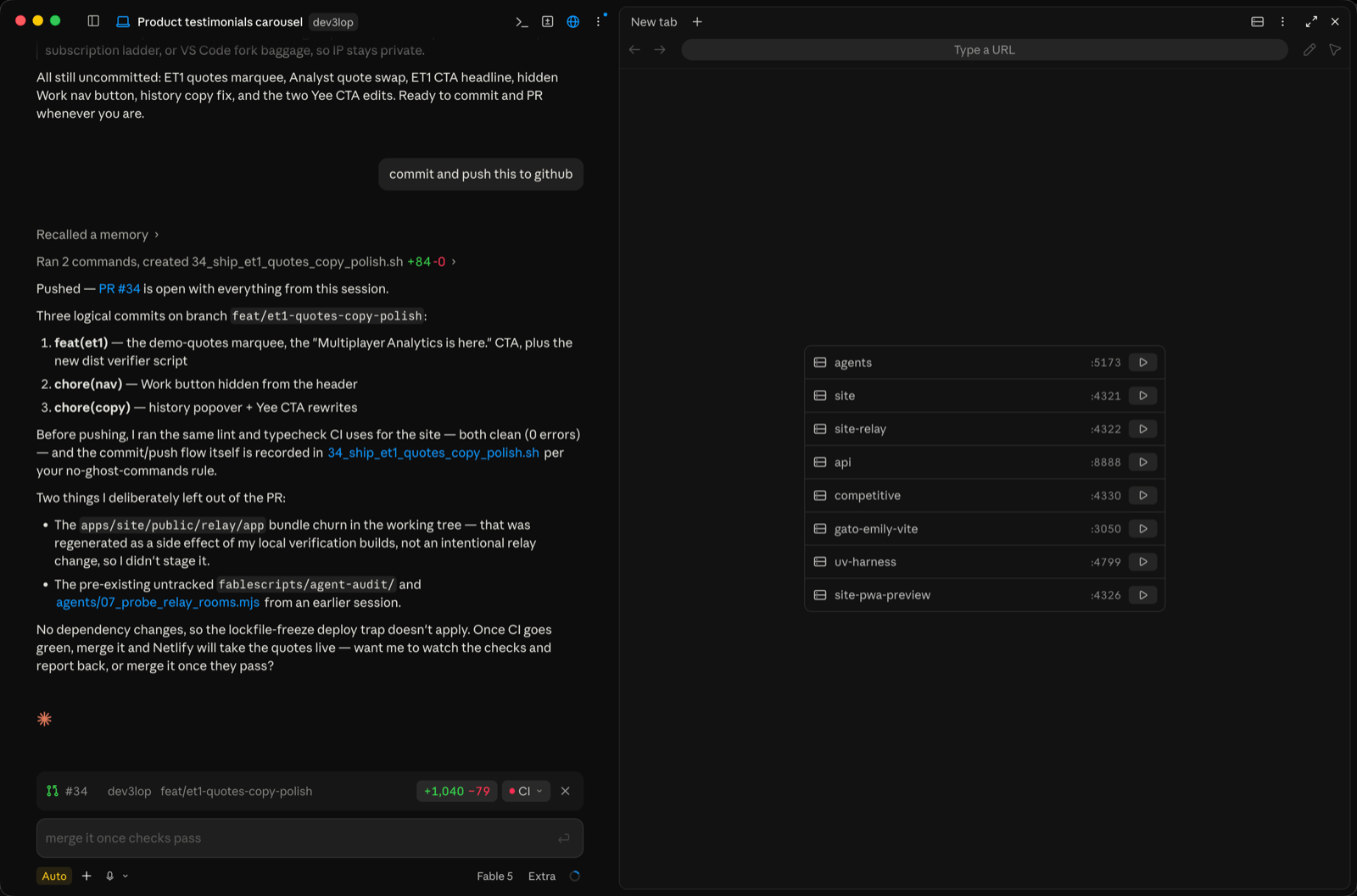Select the competitive row label
This screenshot has width=1357, height=896.
click(x=867, y=496)
